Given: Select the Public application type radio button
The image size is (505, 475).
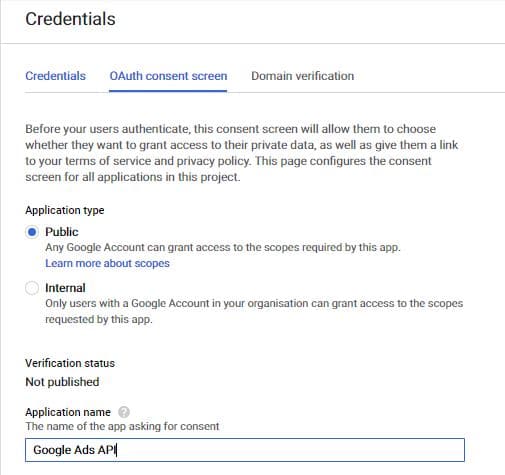Looking at the screenshot, I should 32,232.
